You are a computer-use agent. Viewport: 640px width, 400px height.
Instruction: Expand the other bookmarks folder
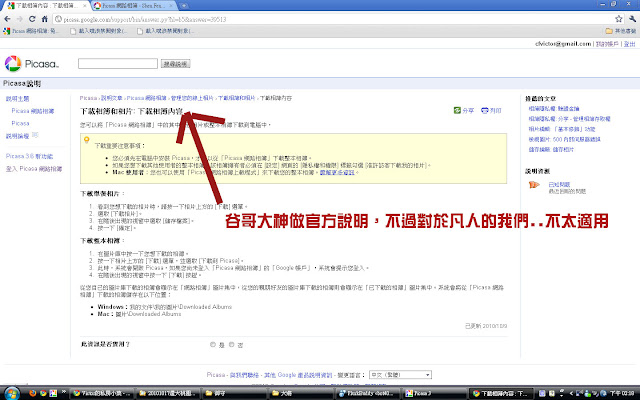tap(621, 31)
